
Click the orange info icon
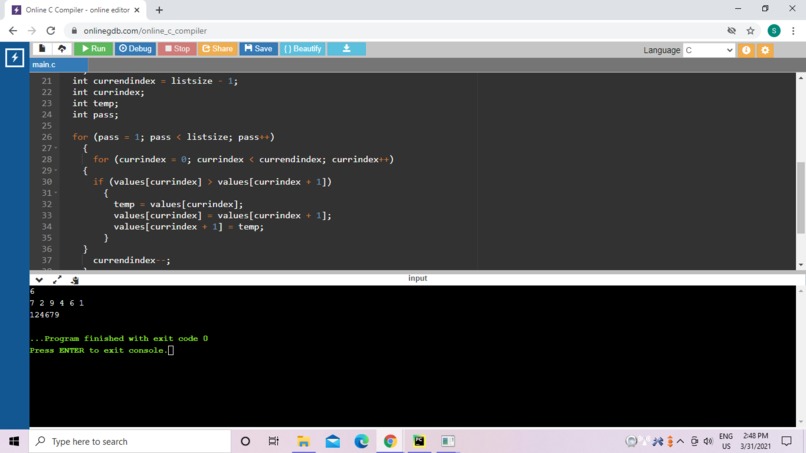746,50
